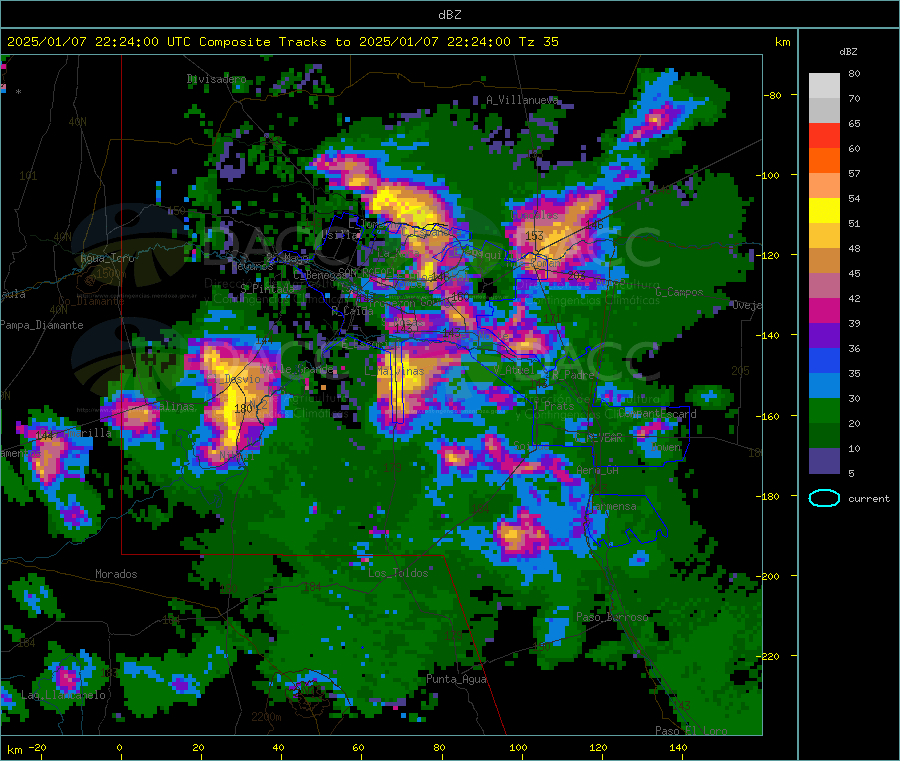Viewport: 900px width, 761px height.
Task: Click the purple 36–39 dBZ legend swatch
Action: coord(824,336)
